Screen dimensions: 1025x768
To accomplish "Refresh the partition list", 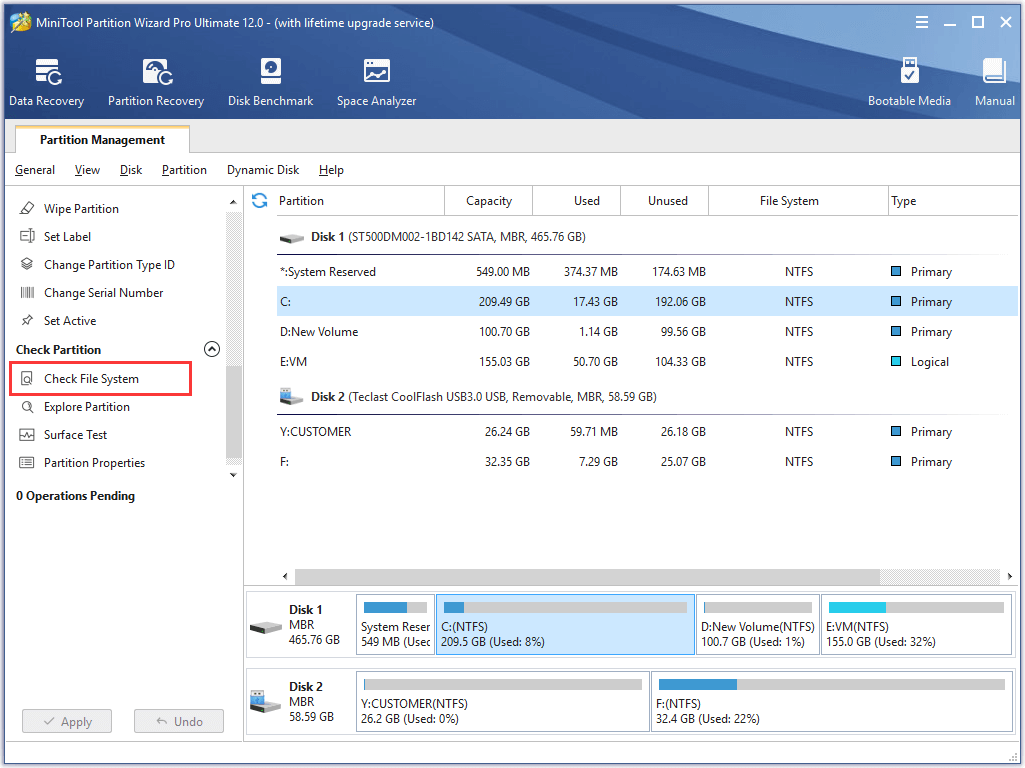I will point(259,200).
